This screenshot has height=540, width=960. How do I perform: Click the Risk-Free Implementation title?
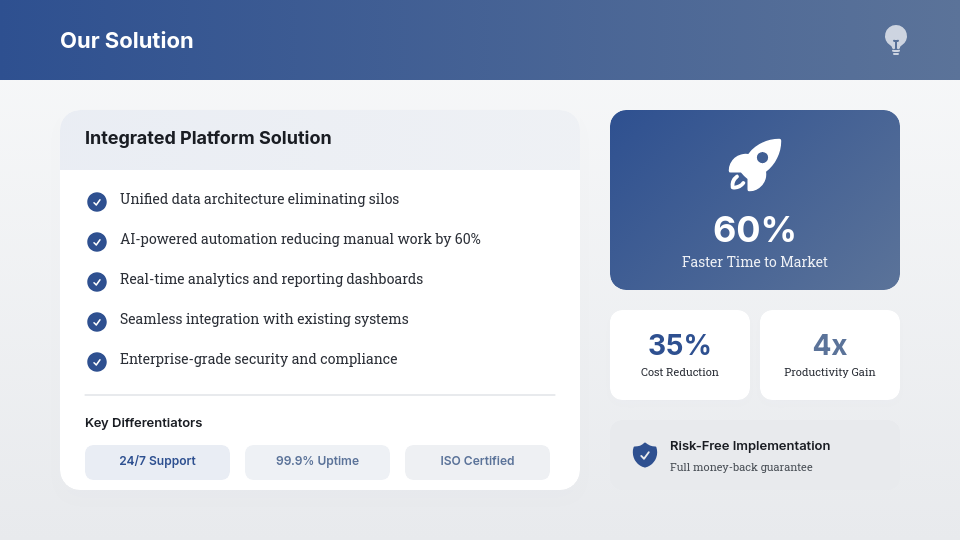pyautogui.click(x=750, y=446)
